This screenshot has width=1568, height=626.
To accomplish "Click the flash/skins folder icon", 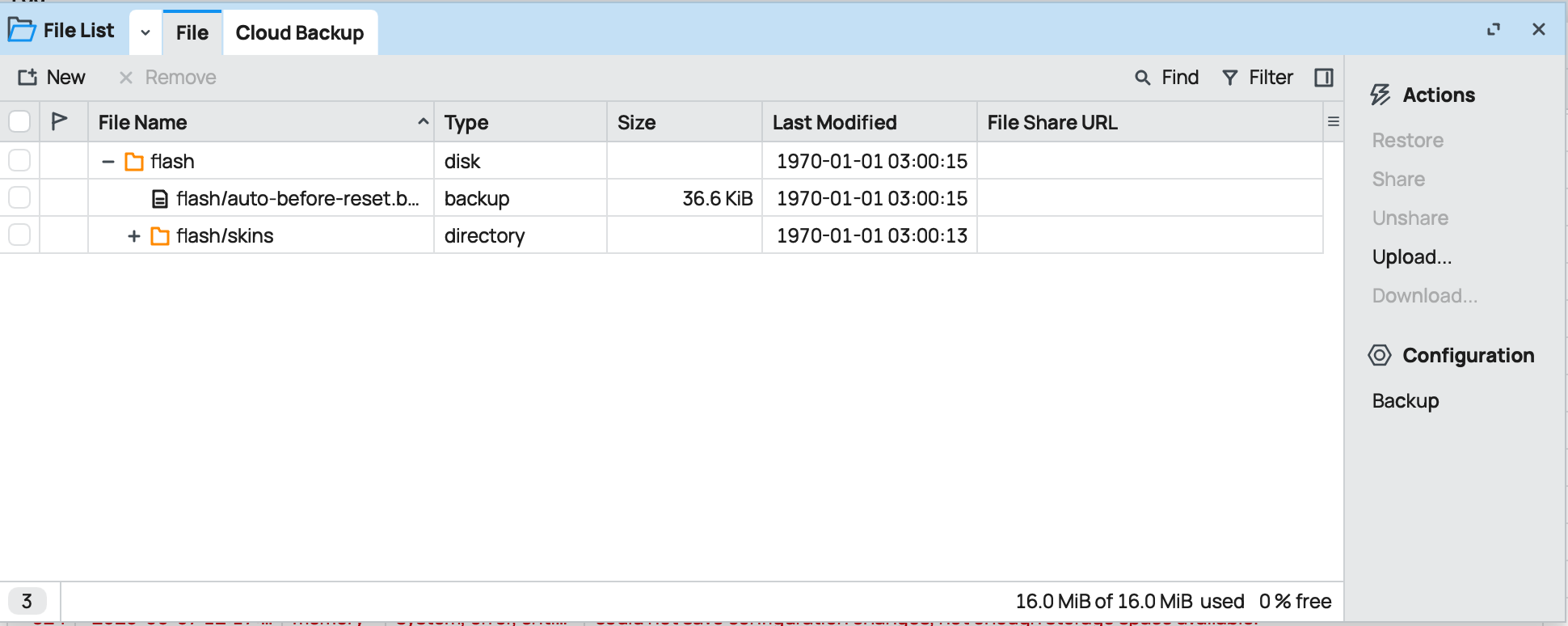I will (160, 236).
